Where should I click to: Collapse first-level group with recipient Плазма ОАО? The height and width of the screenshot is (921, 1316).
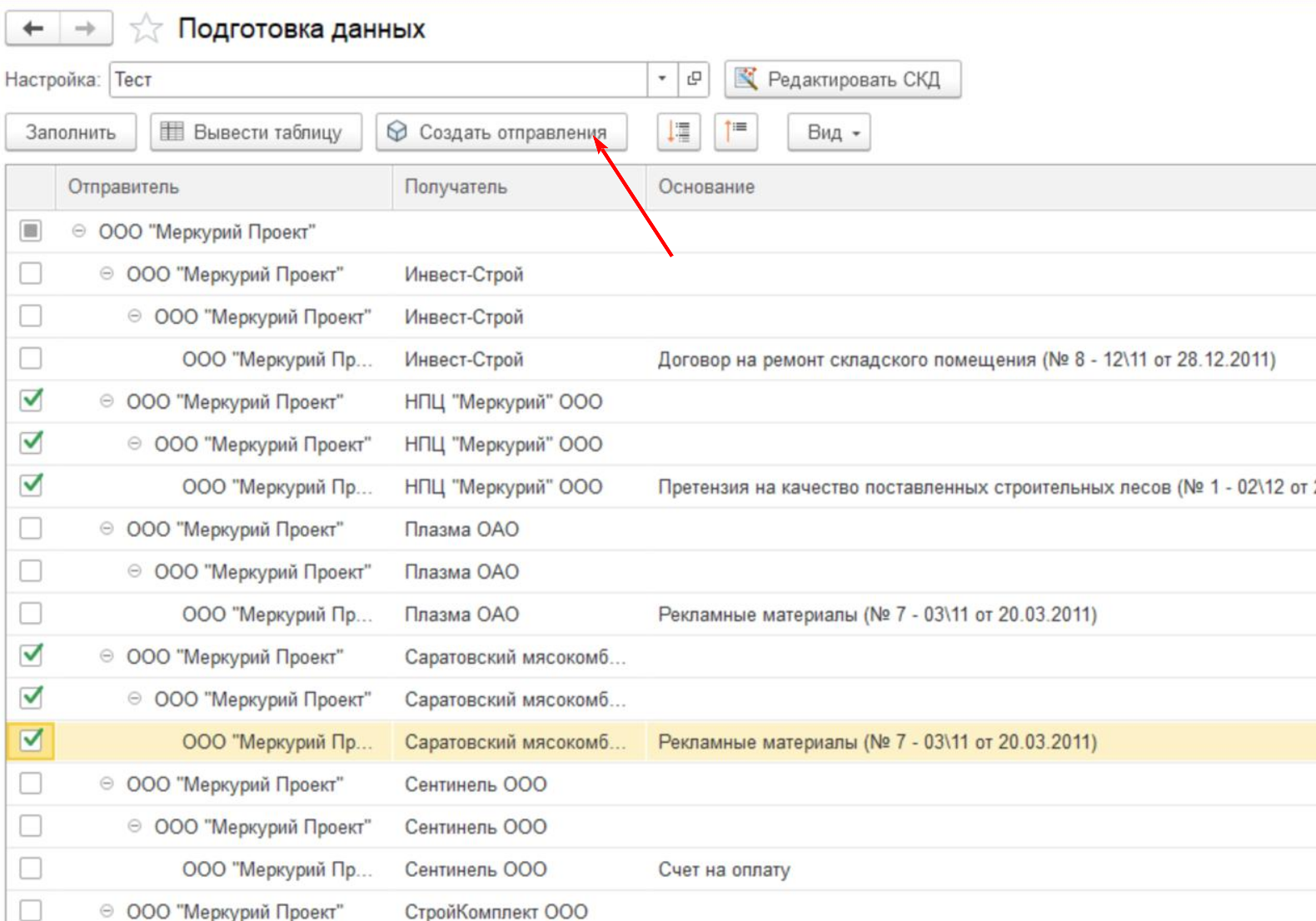107,529
